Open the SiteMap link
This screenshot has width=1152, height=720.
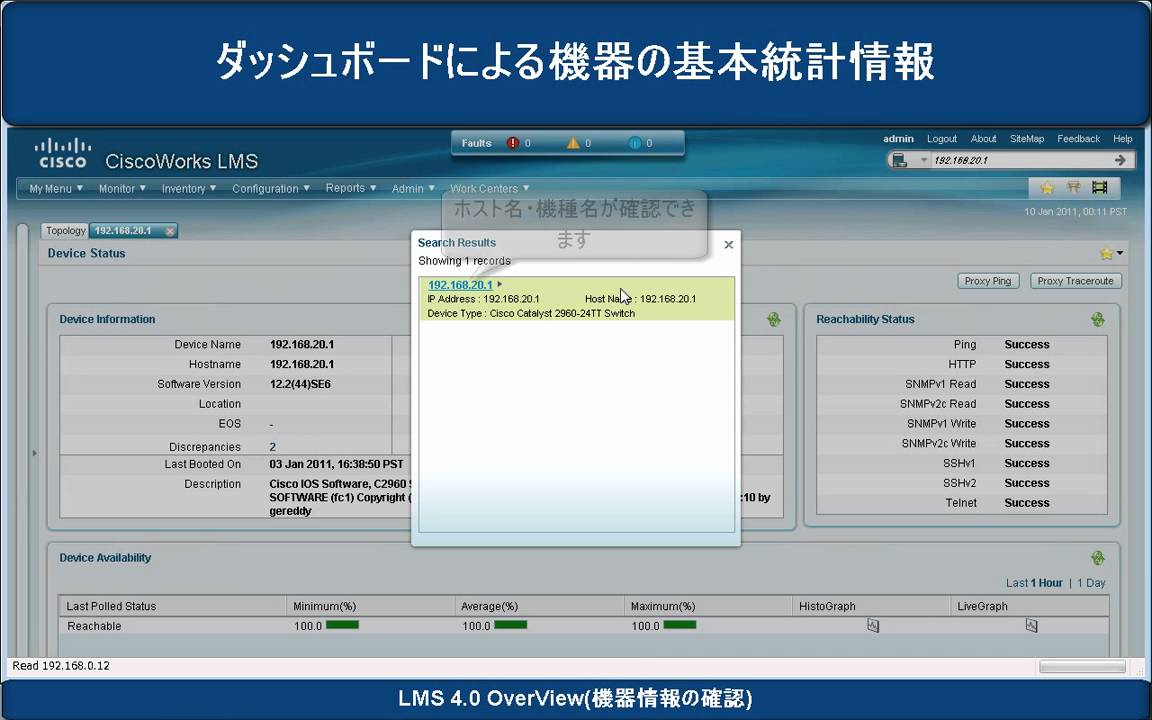1026,139
